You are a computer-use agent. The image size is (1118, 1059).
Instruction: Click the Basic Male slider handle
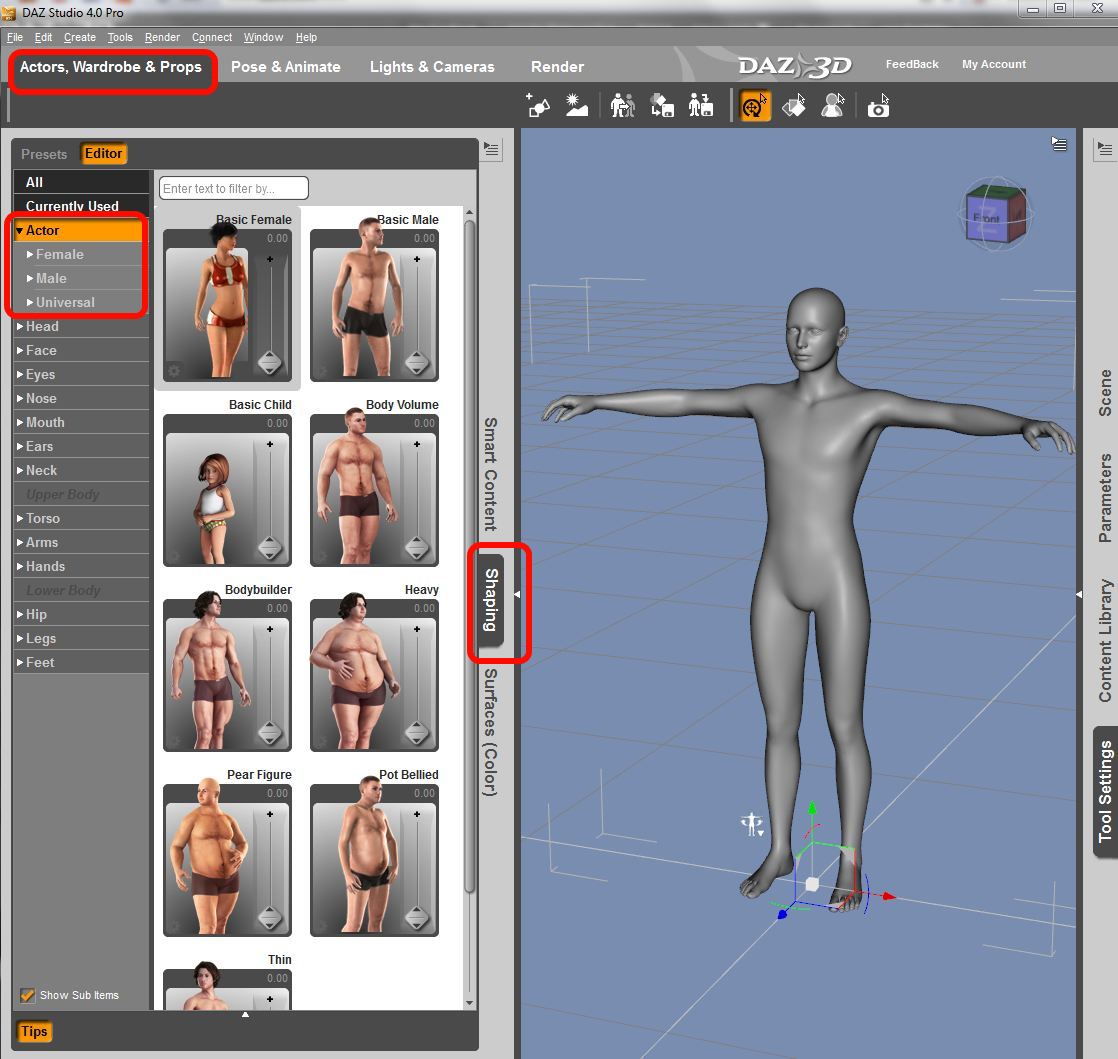pyautogui.click(x=416, y=363)
